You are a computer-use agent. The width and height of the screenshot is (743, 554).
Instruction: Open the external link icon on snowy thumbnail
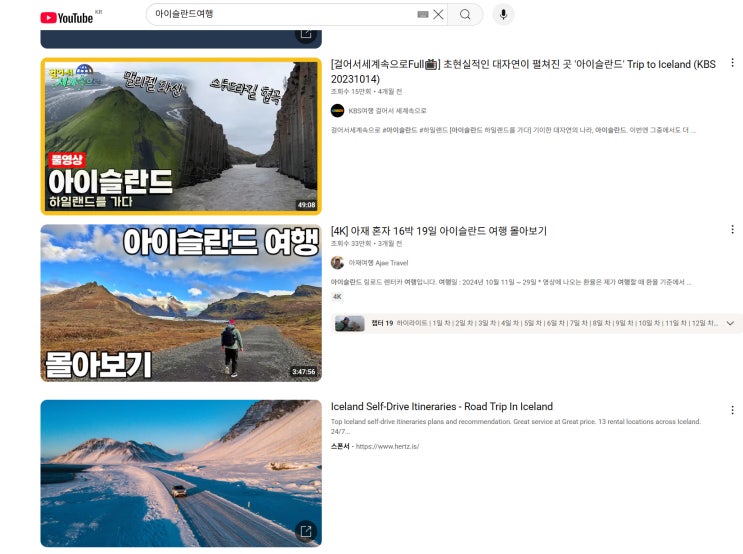tap(306, 531)
